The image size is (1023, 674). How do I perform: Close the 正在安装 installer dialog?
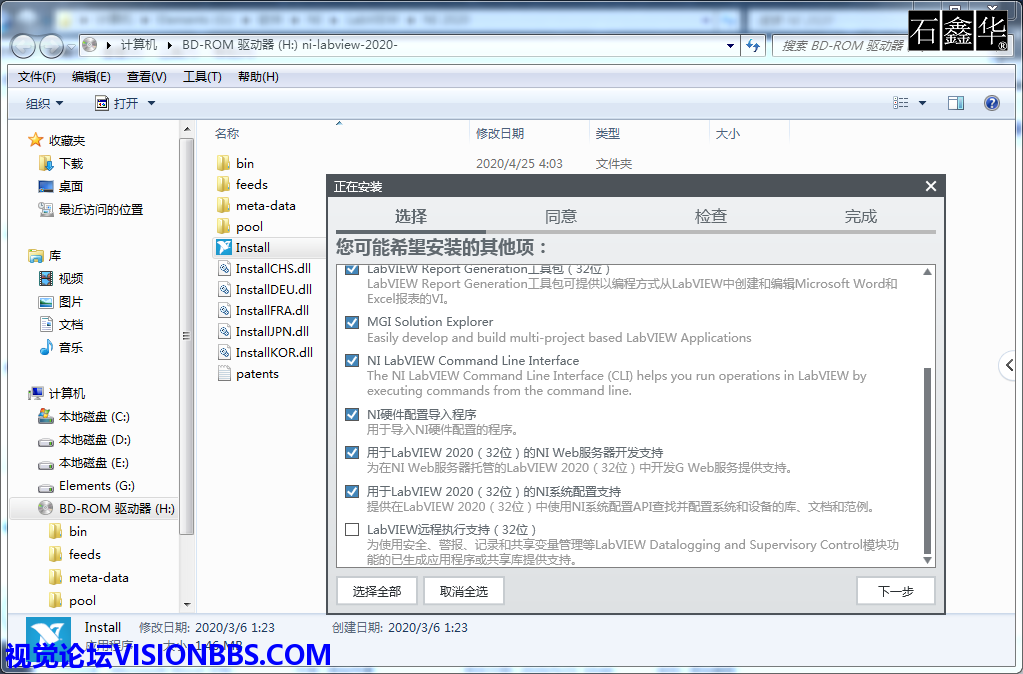tap(931, 187)
